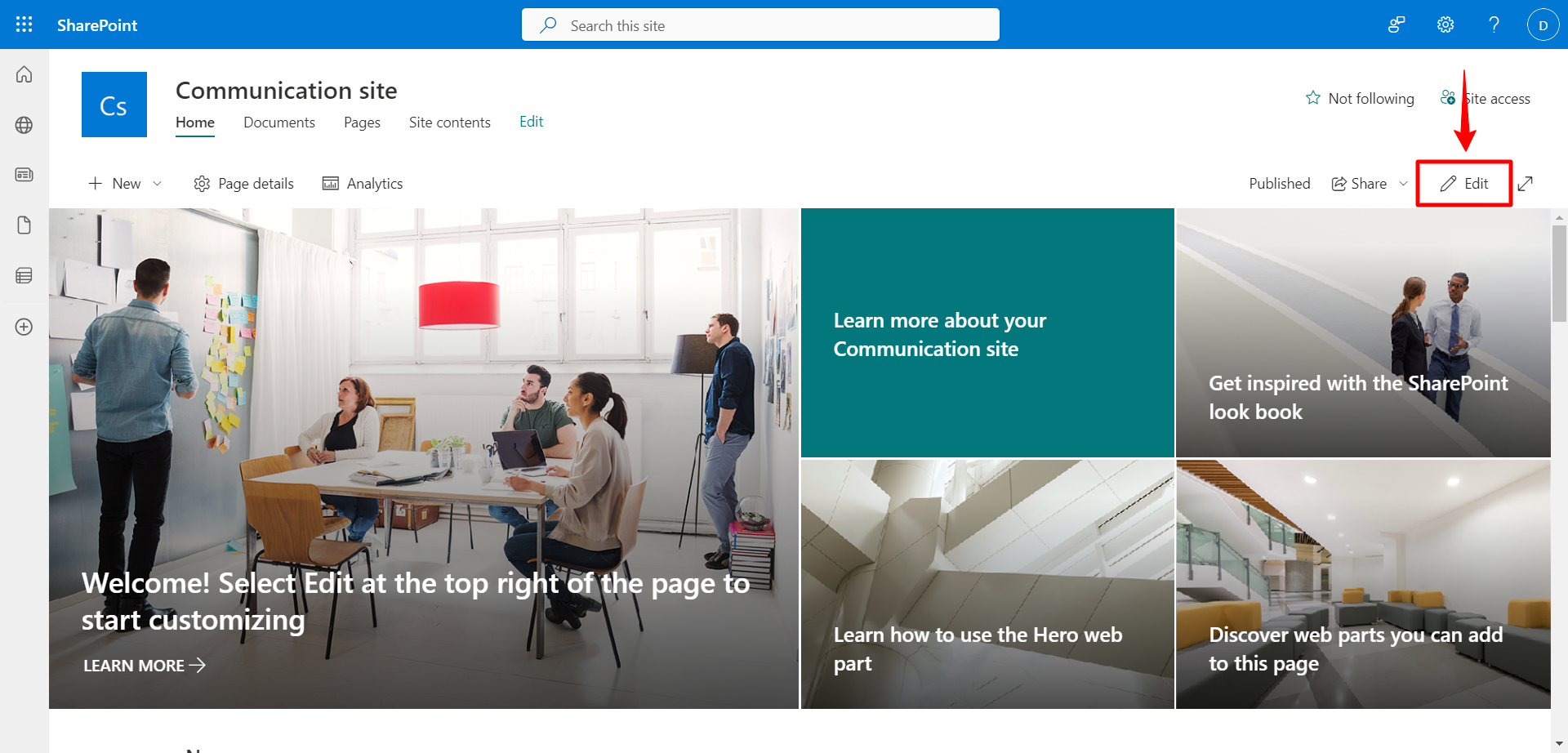The width and height of the screenshot is (1568, 753).
Task: Open My sites globe icon in left rail
Action: click(x=24, y=125)
